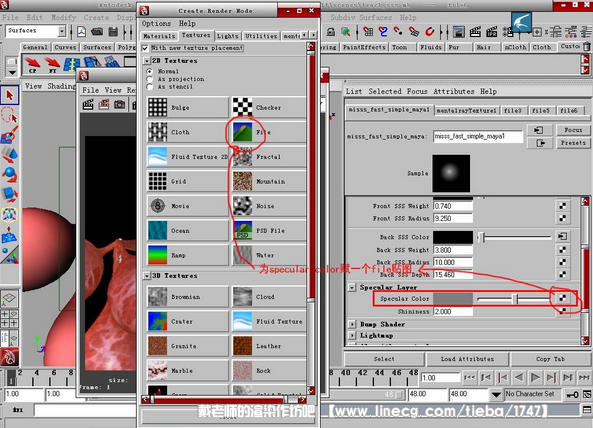The image size is (593, 428).
Task: Create a Granite 3D texture
Action: (x=188, y=346)
